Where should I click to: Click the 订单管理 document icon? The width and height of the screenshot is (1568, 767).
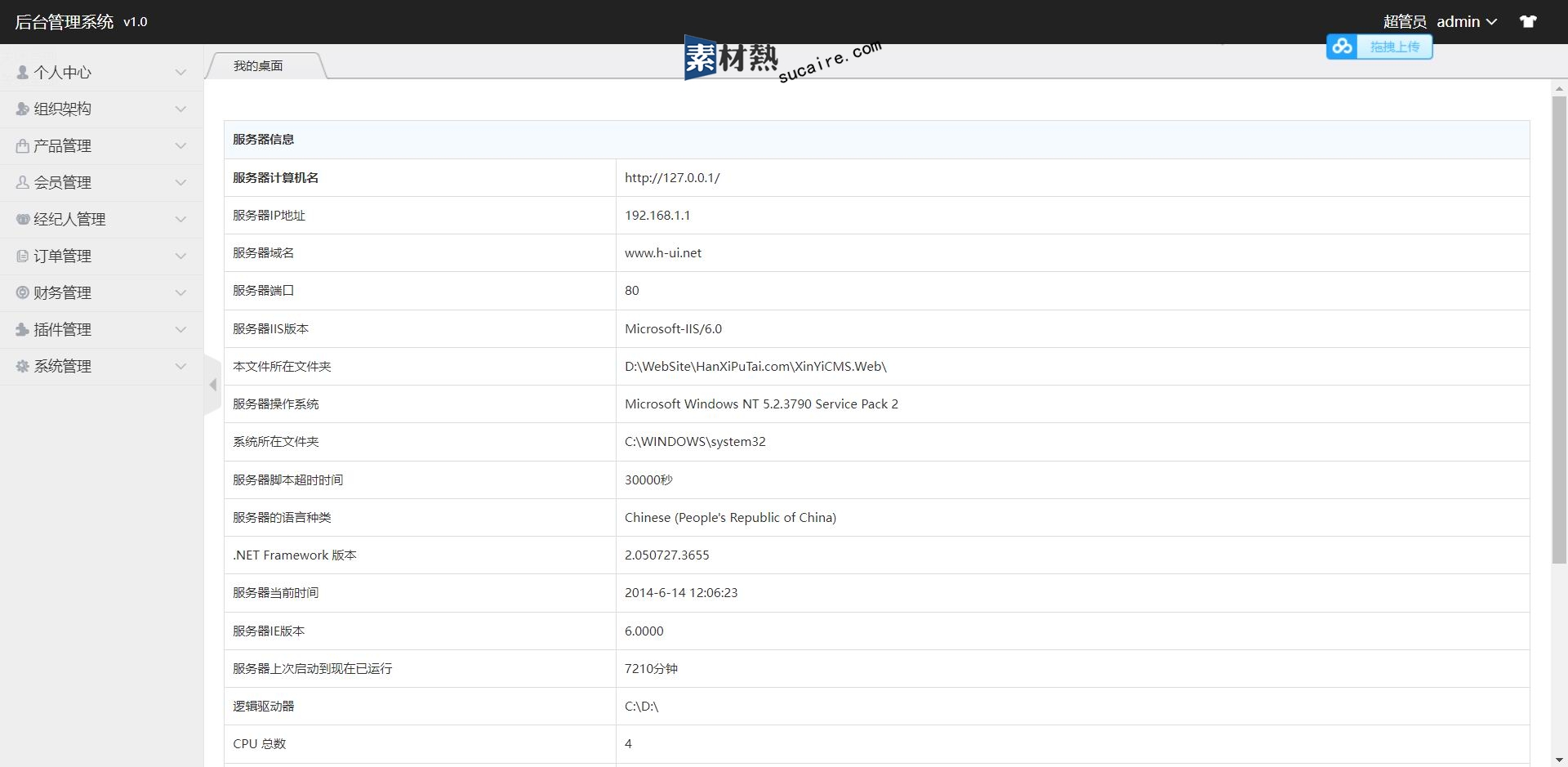(23, 256)
